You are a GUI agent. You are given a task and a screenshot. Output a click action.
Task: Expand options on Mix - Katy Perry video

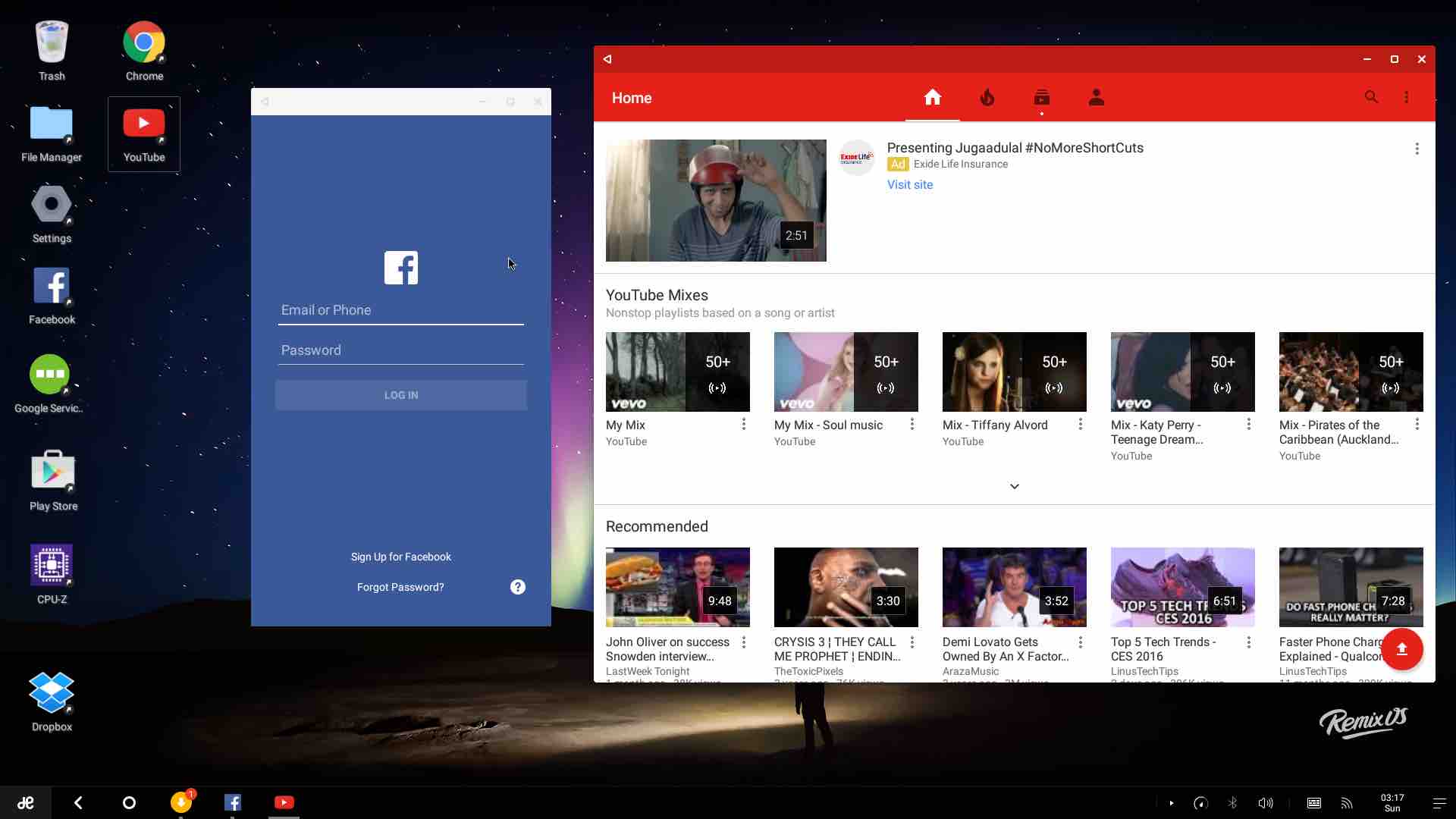[x=1248, y=424]
